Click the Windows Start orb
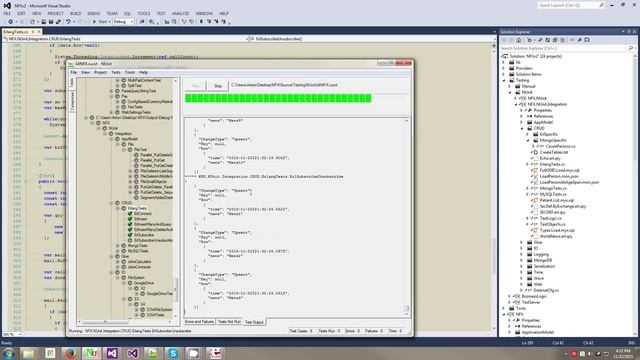Image resolution: width=640 pixels, height=360 pixels. pos(8,353)
